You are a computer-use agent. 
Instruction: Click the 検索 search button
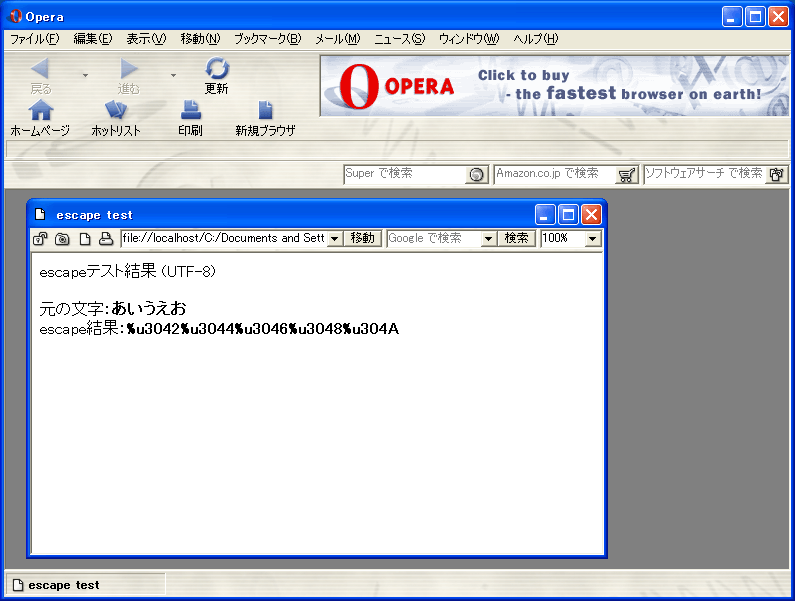click(517, 238)
